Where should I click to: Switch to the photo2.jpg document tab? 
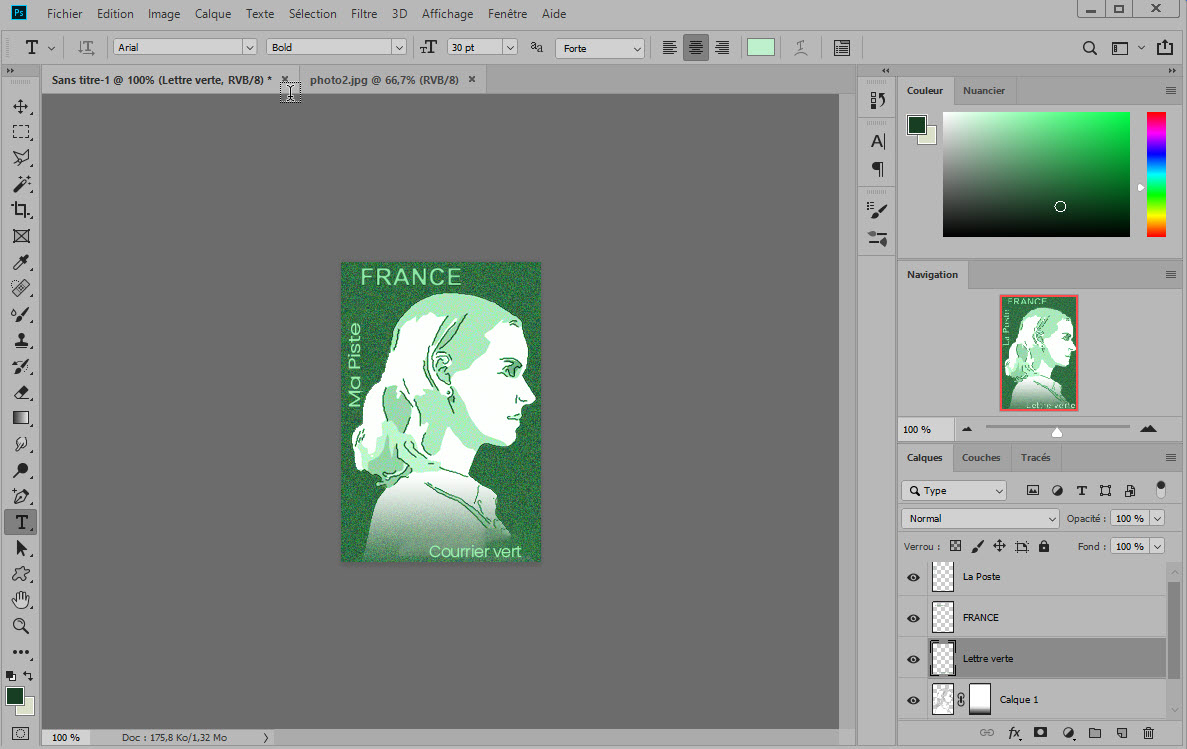coord(385,80)
